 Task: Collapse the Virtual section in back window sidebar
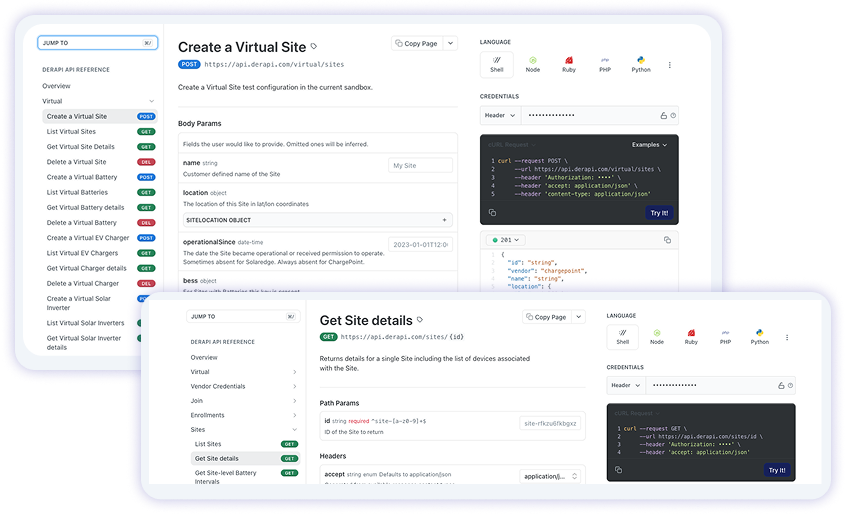(152, 101)
